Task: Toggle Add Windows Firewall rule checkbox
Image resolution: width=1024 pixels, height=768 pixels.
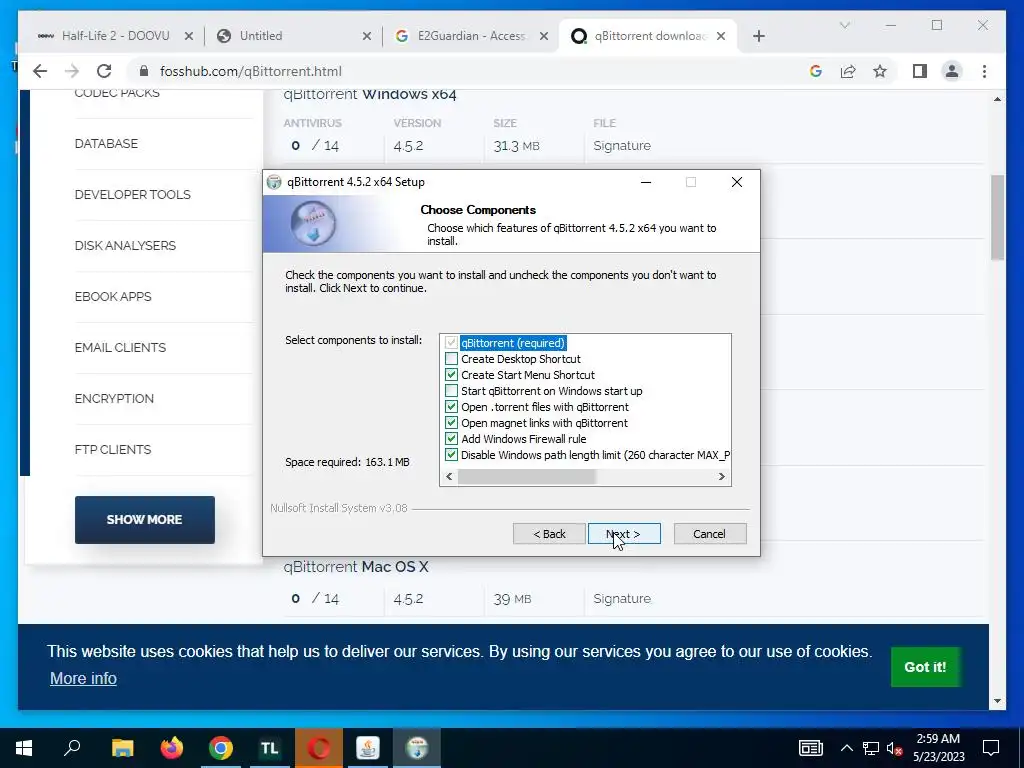Action: tap(451, 439)
